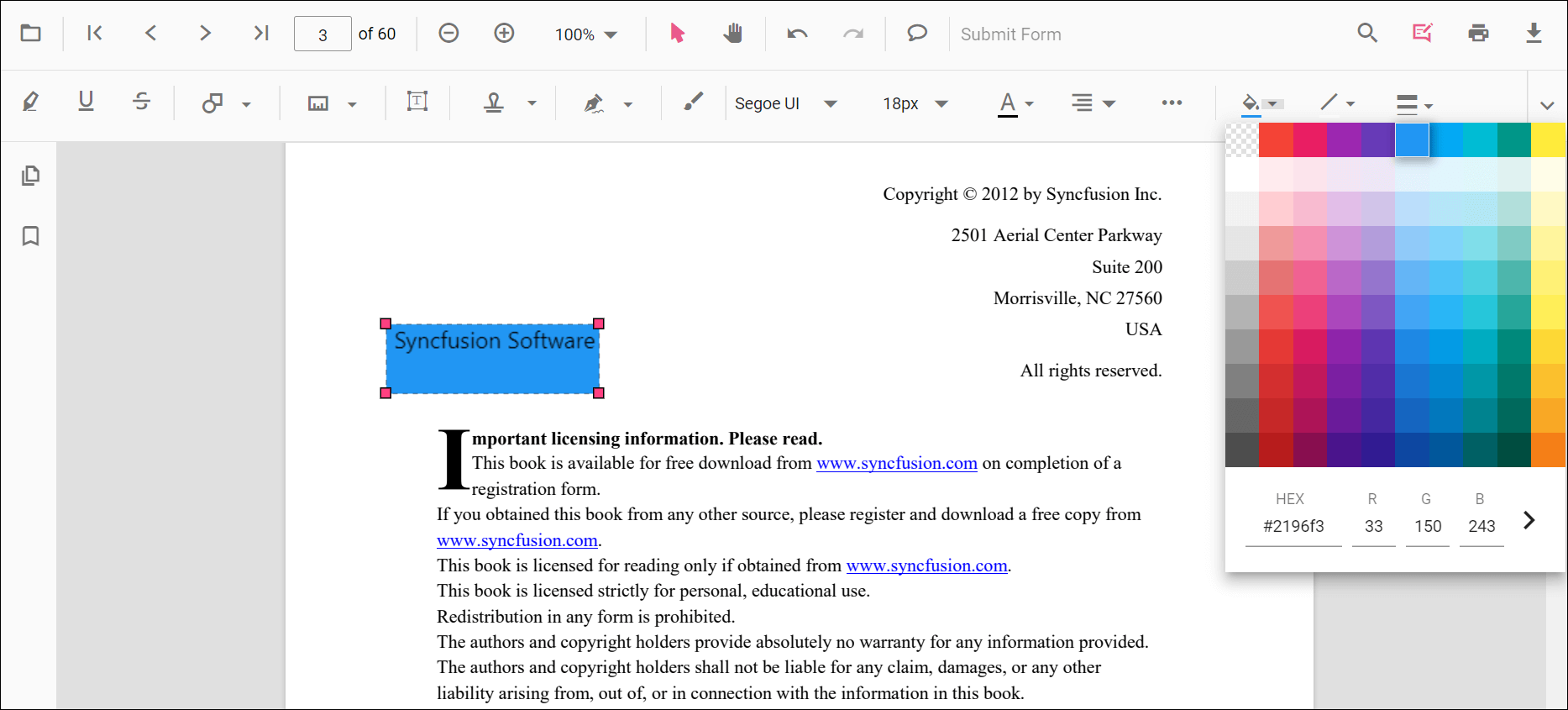This screenshot has width=1568, height=710.
Task: Click the HEX color value field
Action: pyautogui.click(x=1293, y=527)
